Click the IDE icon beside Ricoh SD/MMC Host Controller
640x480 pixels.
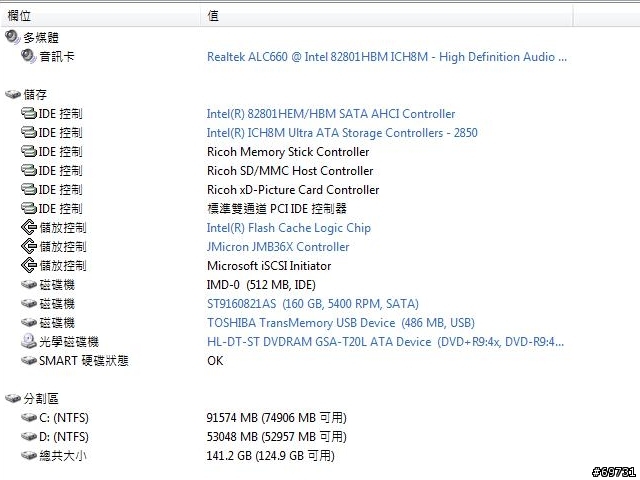click(29, 170)
